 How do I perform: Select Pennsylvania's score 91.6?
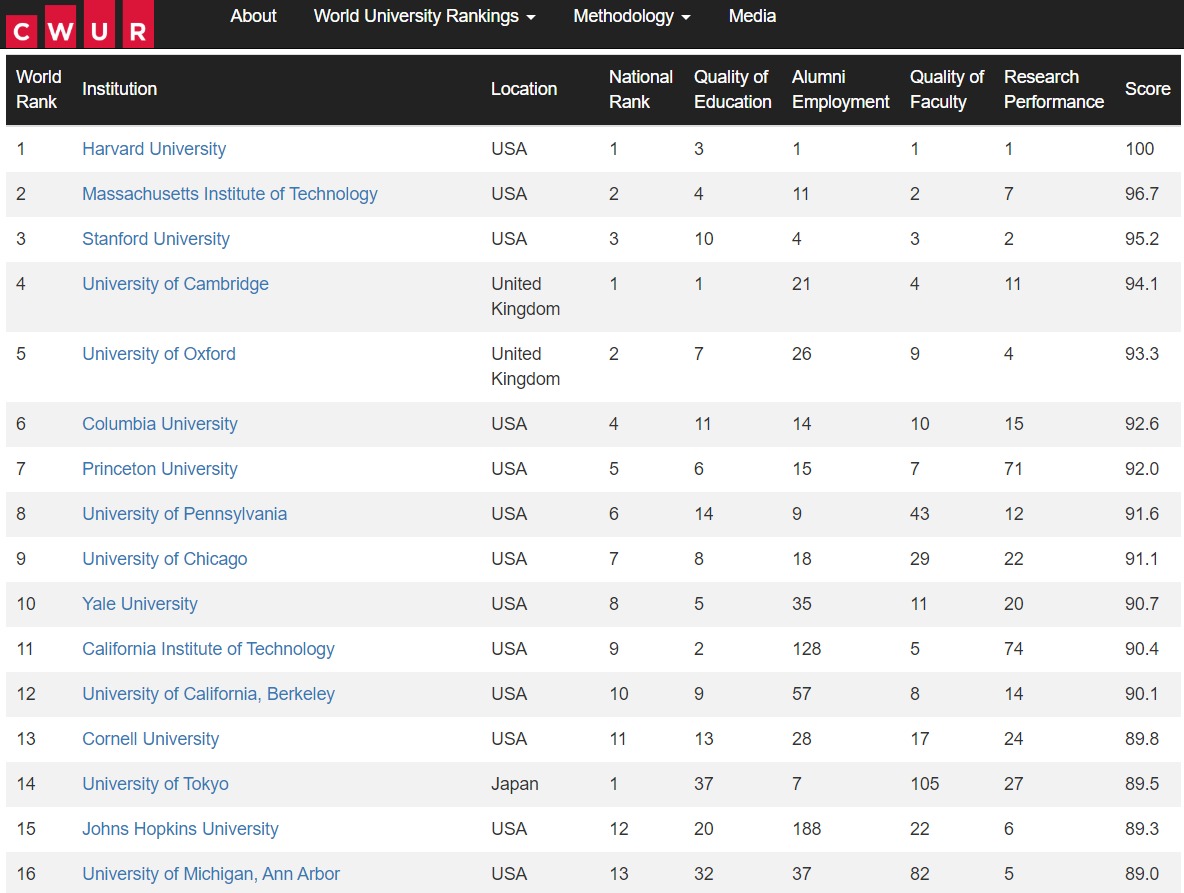coord(1142,514)
